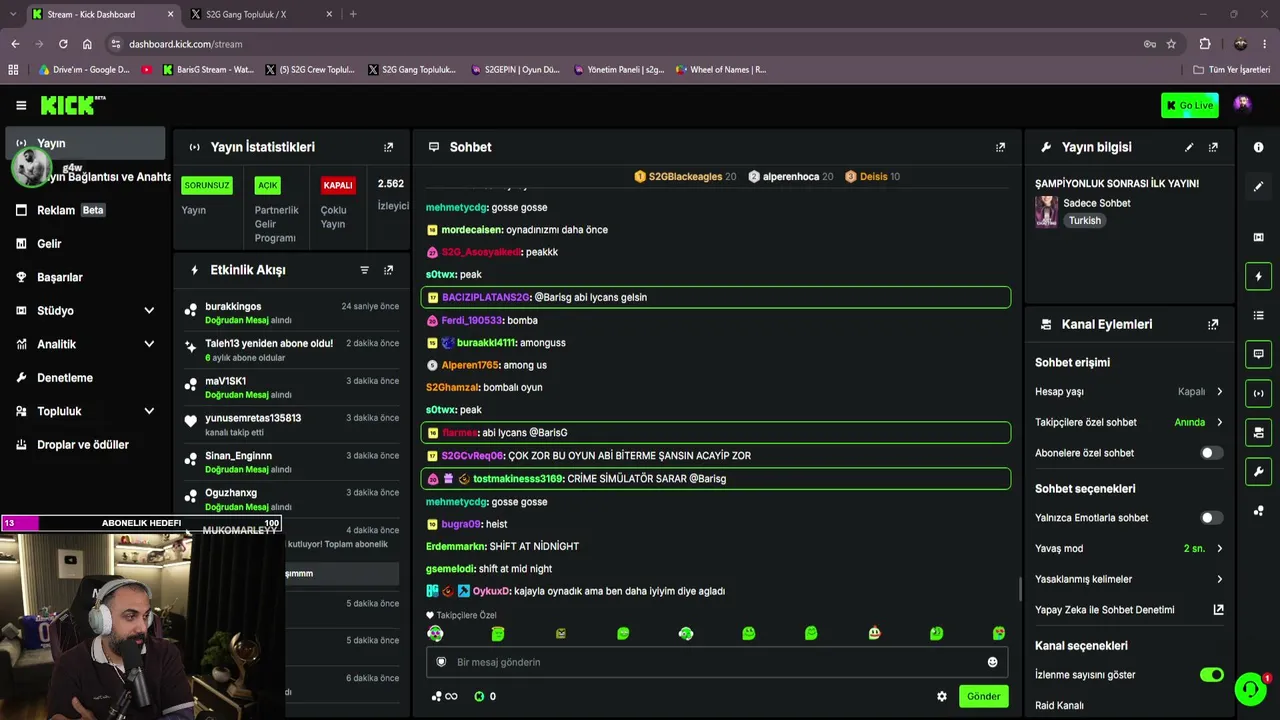Click the KAPALI Çoklu Yayın badge
The height and width of the screenshot is (720, 1280).
[x=338, y=185]
